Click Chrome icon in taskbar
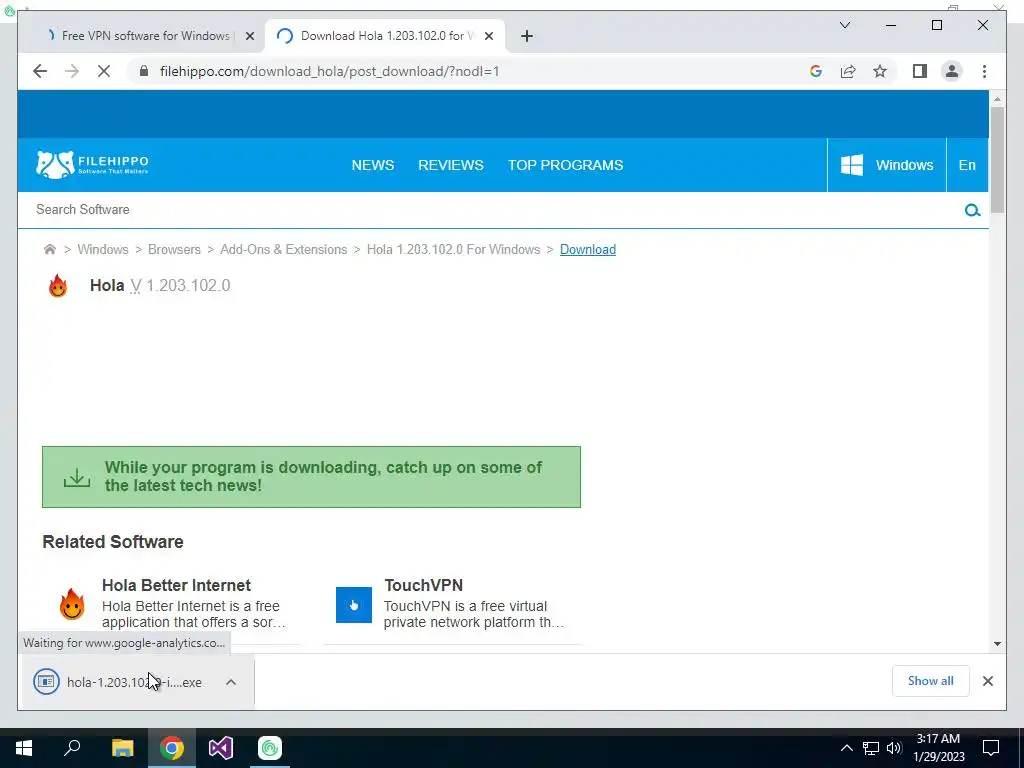 (x=171, y=748)
